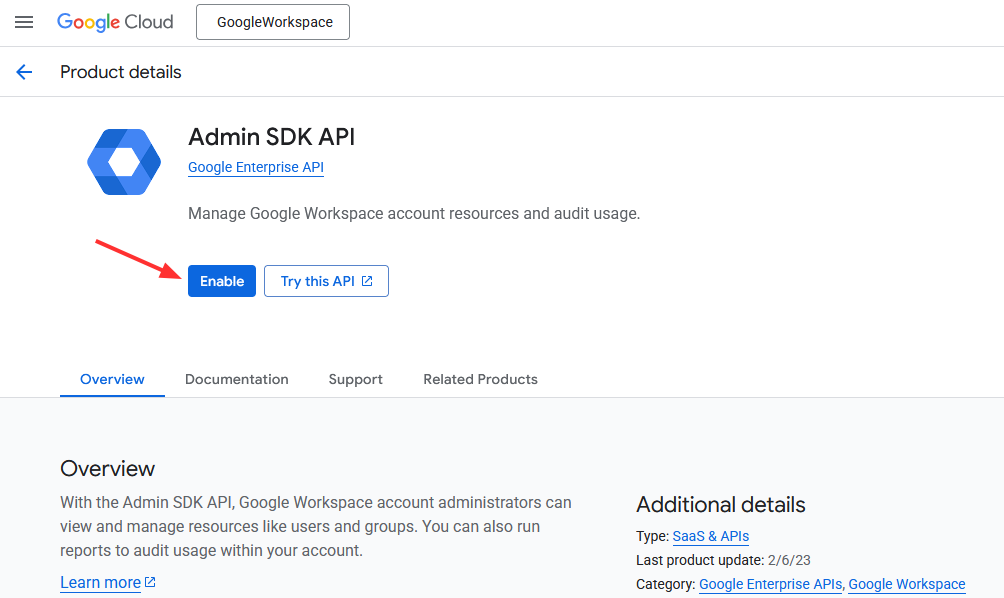1004x598 pixels.
Task: Click the Admin SDK API heading
Action: (x=271, y=137)
